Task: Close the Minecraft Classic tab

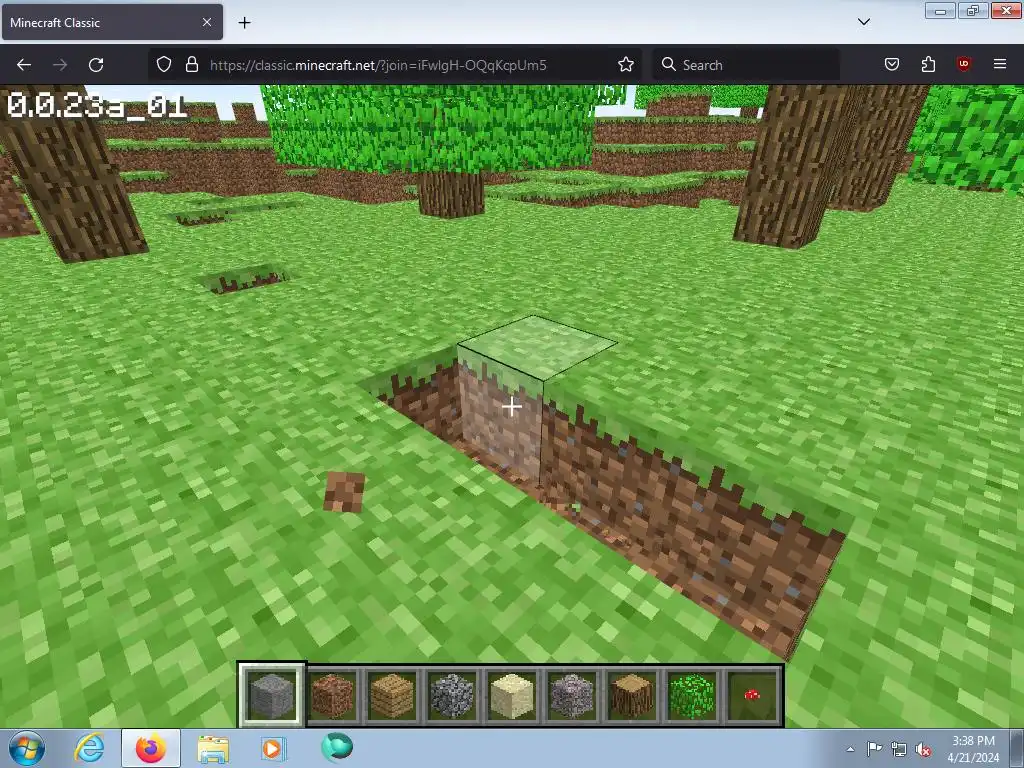Action: (x=206, y=22)
